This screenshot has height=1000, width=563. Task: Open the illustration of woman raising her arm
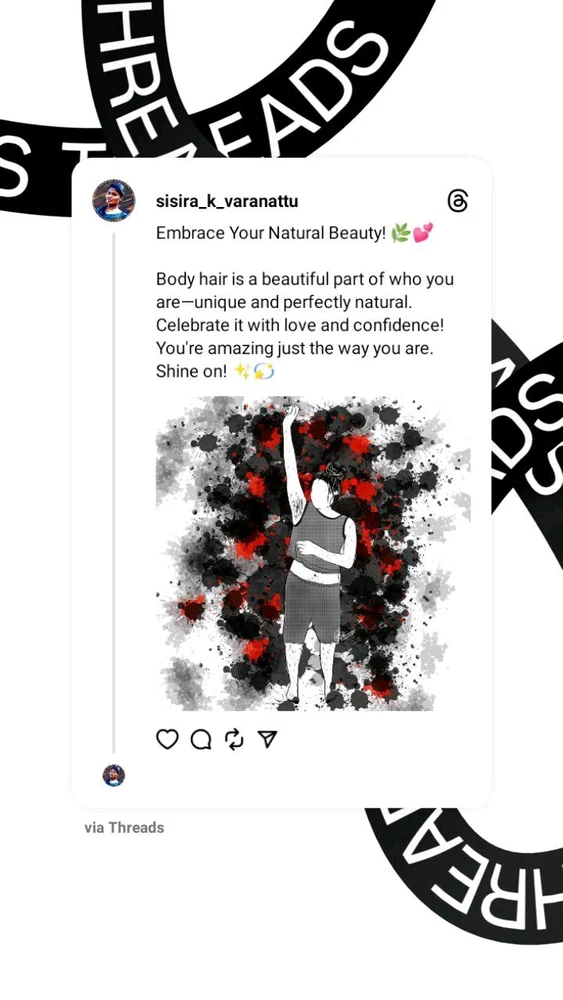click(x=313, y=554)
